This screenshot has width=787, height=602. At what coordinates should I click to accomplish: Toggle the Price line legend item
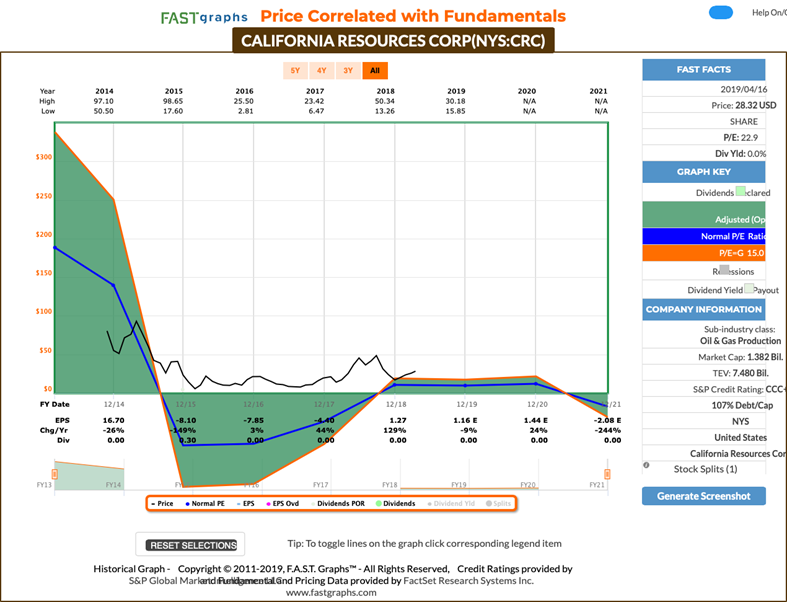pyautogui.click(x=162, y=504)
